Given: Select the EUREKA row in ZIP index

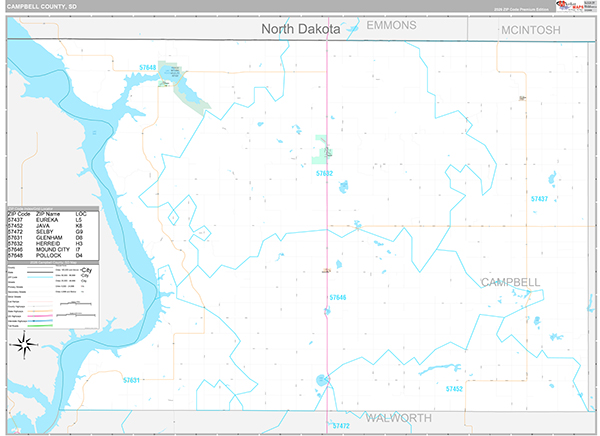Looking at the screenshot, I should point(45,220).
